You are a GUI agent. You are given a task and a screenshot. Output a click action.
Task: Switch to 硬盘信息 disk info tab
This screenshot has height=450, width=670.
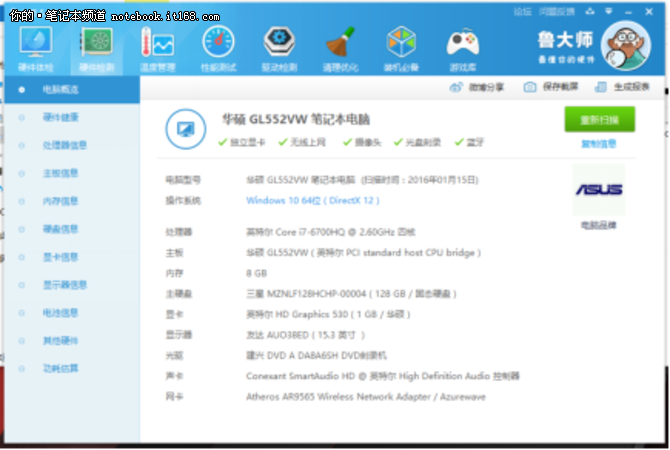[x=60, y=229]
